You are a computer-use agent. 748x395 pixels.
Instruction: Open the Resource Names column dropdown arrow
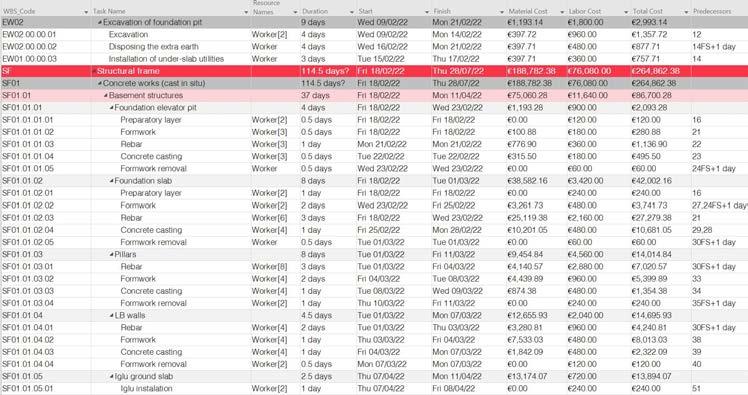click(296, 12)
